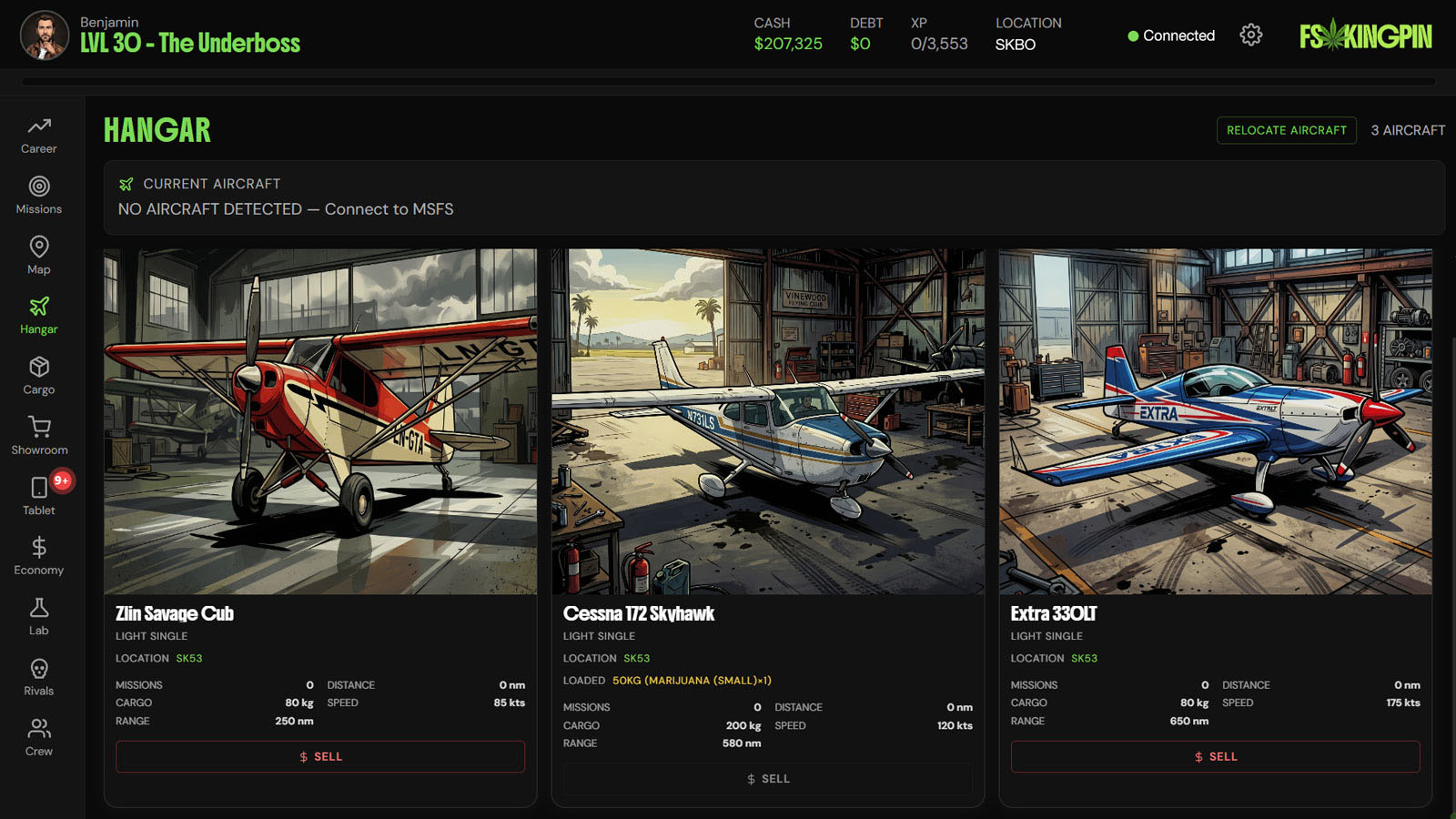The width and height of the screenshot is (1456, 819).
Task: Open the Economy dollar icon
Action: pyautogui.click(x=39, y=547)
